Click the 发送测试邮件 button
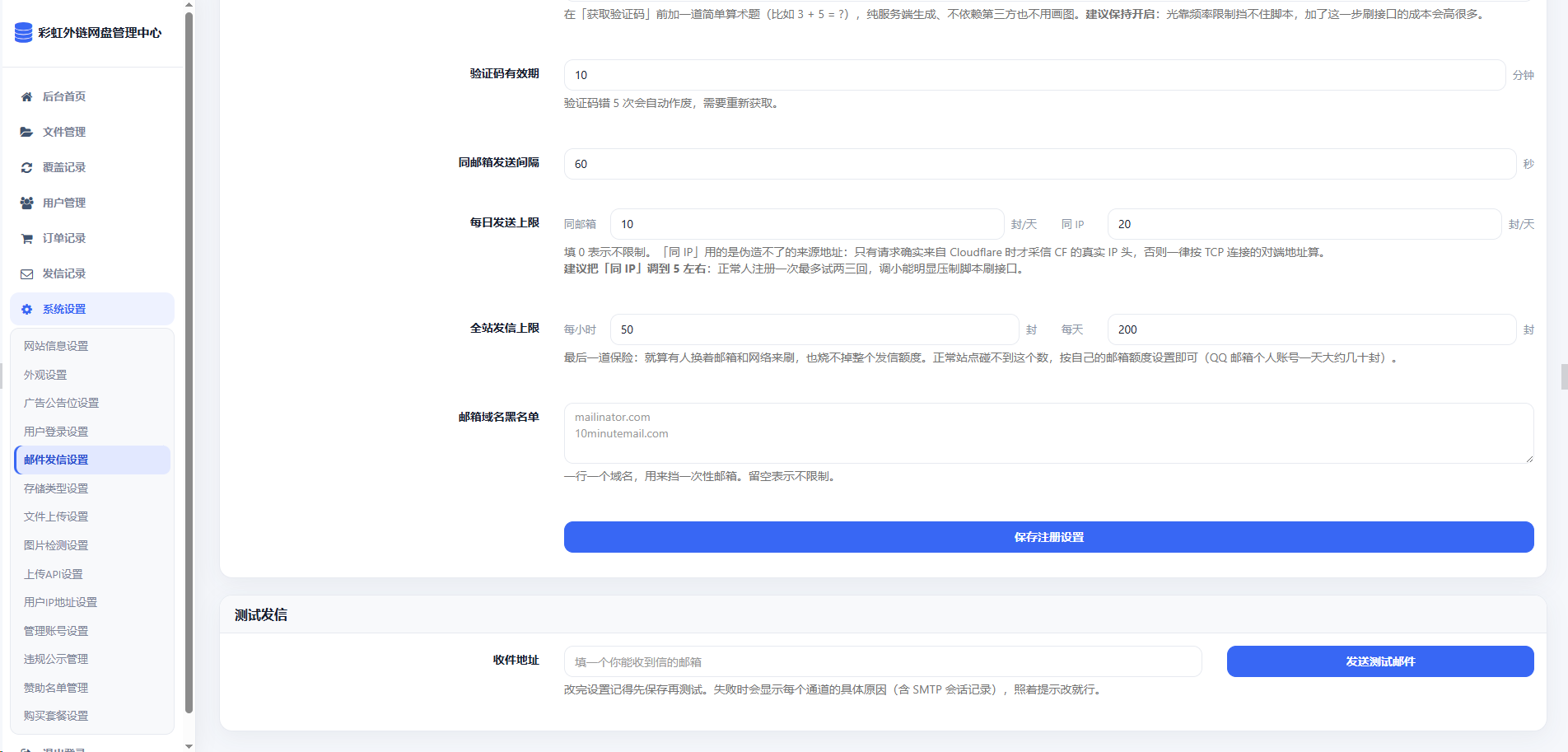Image resolution: width=1568 pixels, height=752 pixels. coord(1380,661)
